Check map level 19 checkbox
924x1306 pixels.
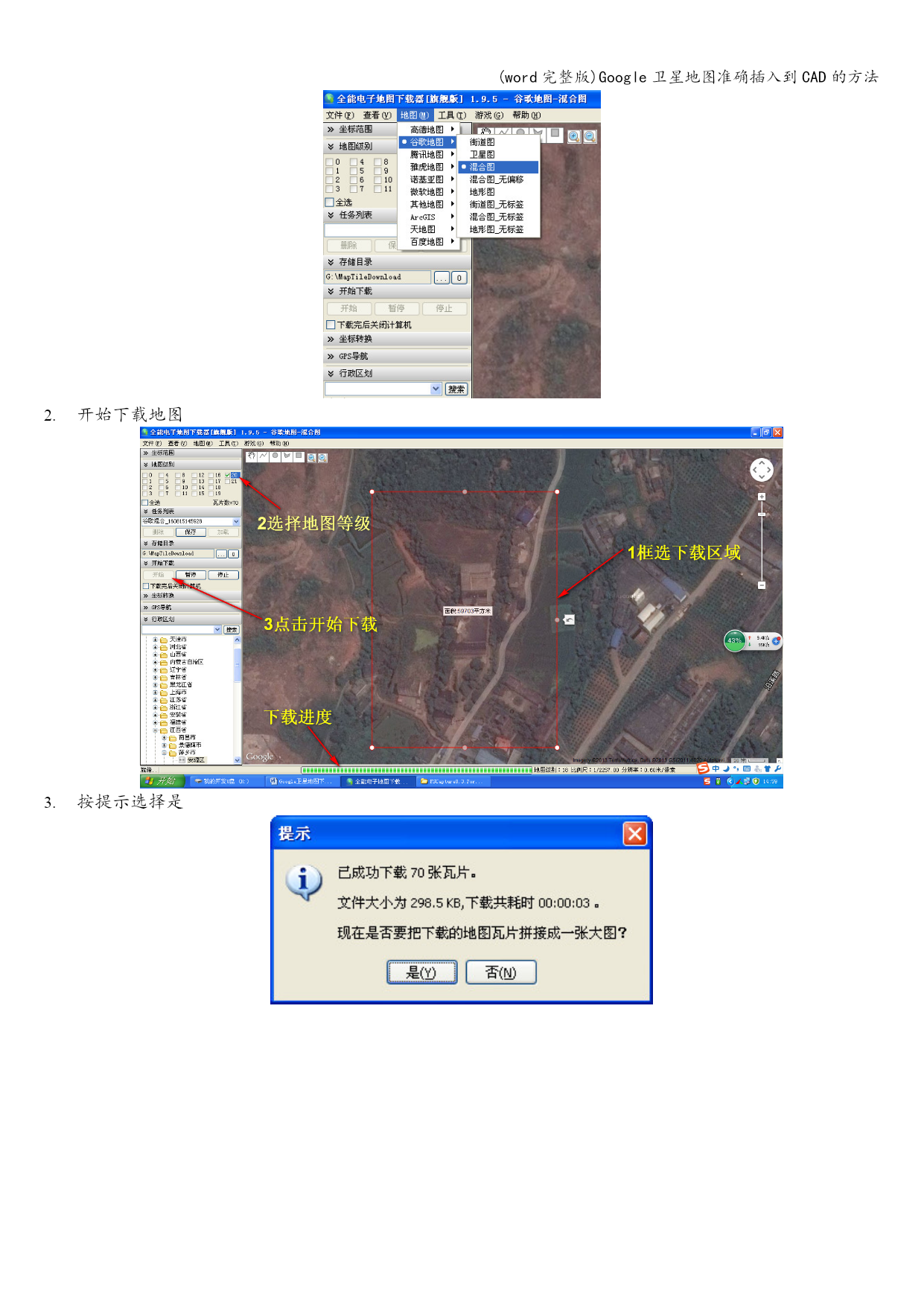tap(211, 493)
